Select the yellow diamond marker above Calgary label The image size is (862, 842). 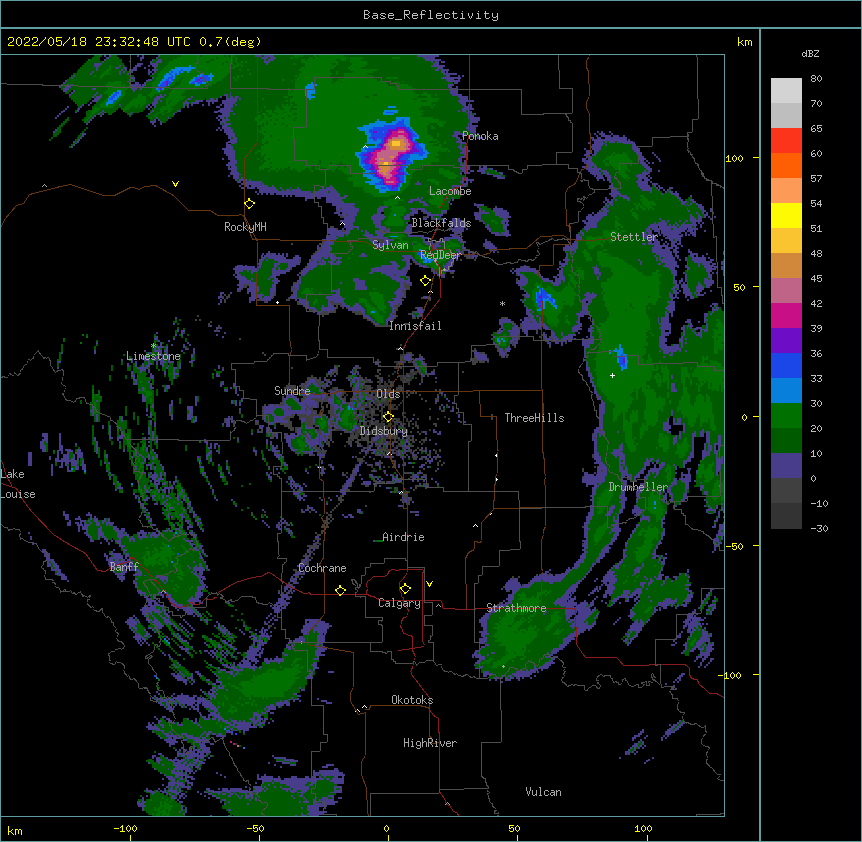pyautogui.click(x=405, y=589)
